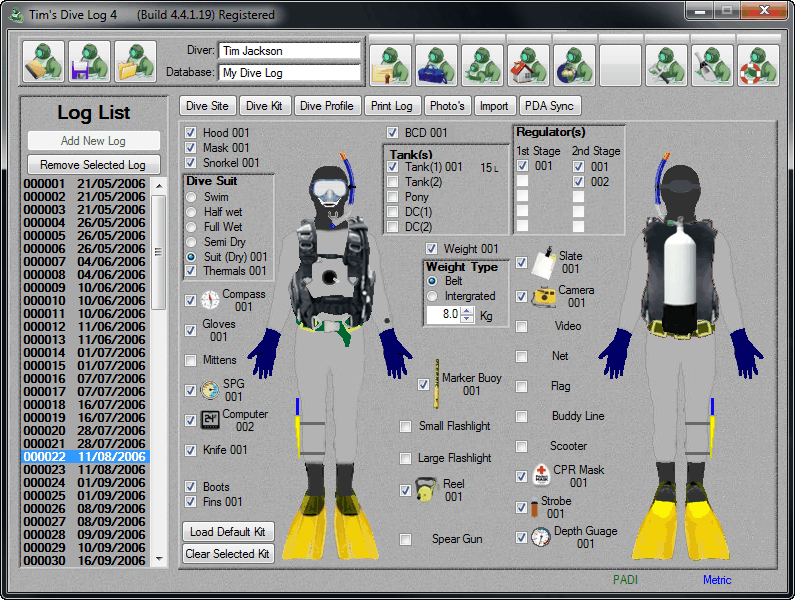This screenshot has width=795, height=600.
Task: Select log 000023 dated 11/08/2006
Action: 85,470
